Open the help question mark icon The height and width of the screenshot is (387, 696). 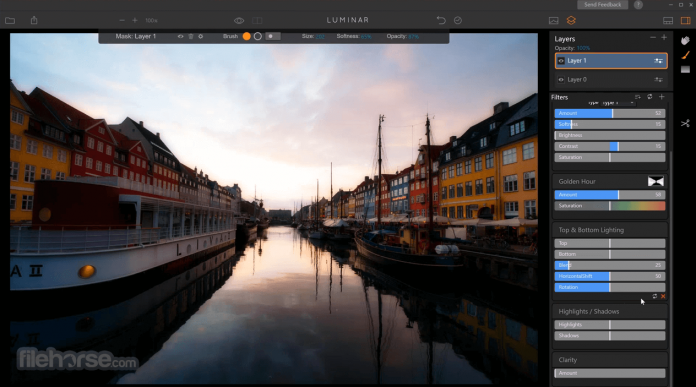point(638,4)
